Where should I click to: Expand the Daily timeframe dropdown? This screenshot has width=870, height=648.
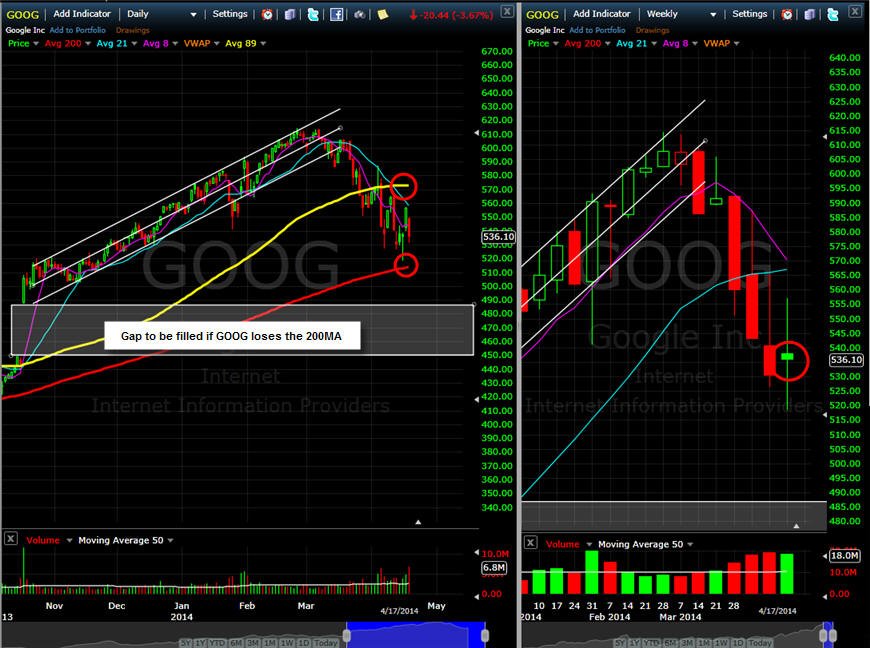193,14
